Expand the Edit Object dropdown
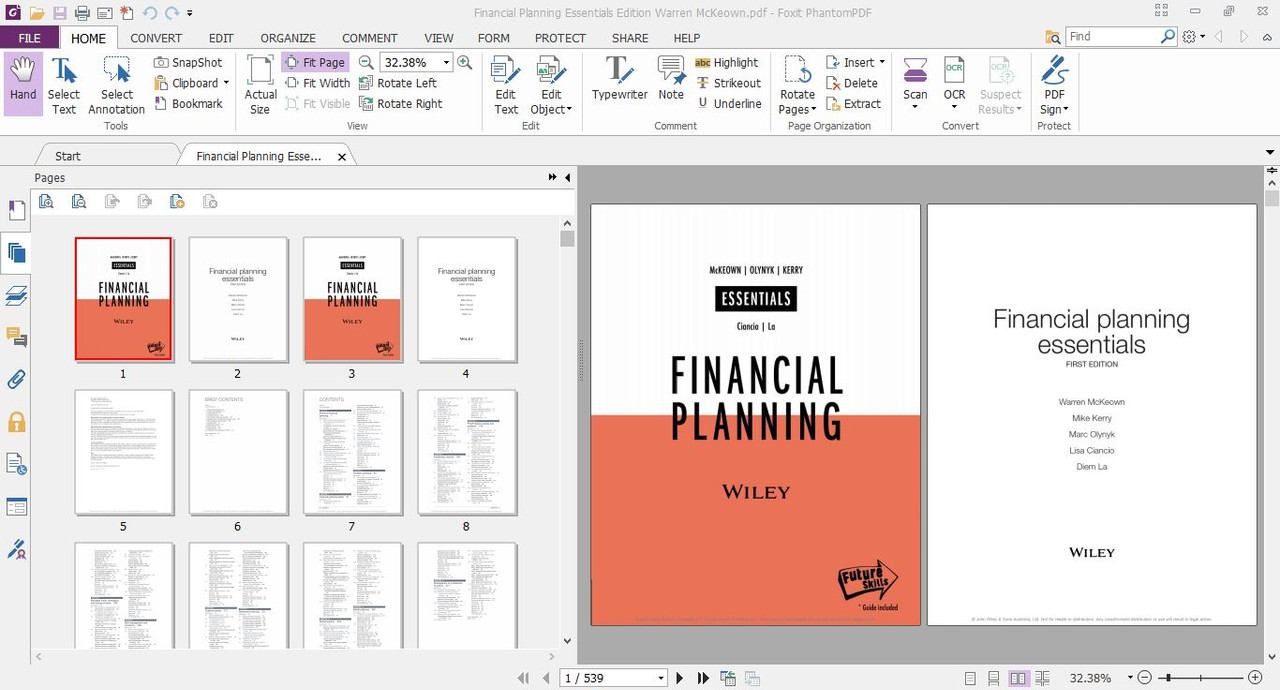Viewport: 1280px width, 690px height. pyautogui.click(x=568, y=110)
